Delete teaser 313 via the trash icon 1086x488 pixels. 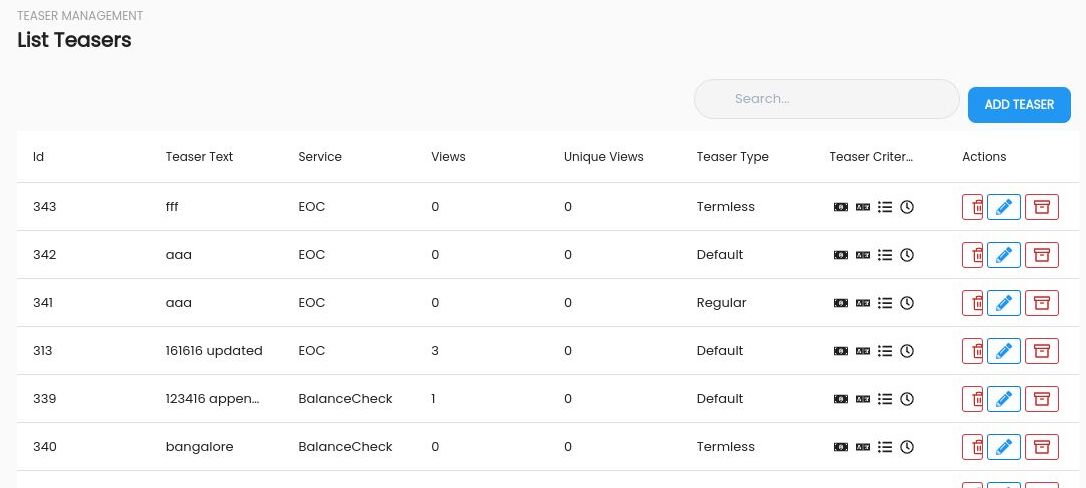[973, 351]
